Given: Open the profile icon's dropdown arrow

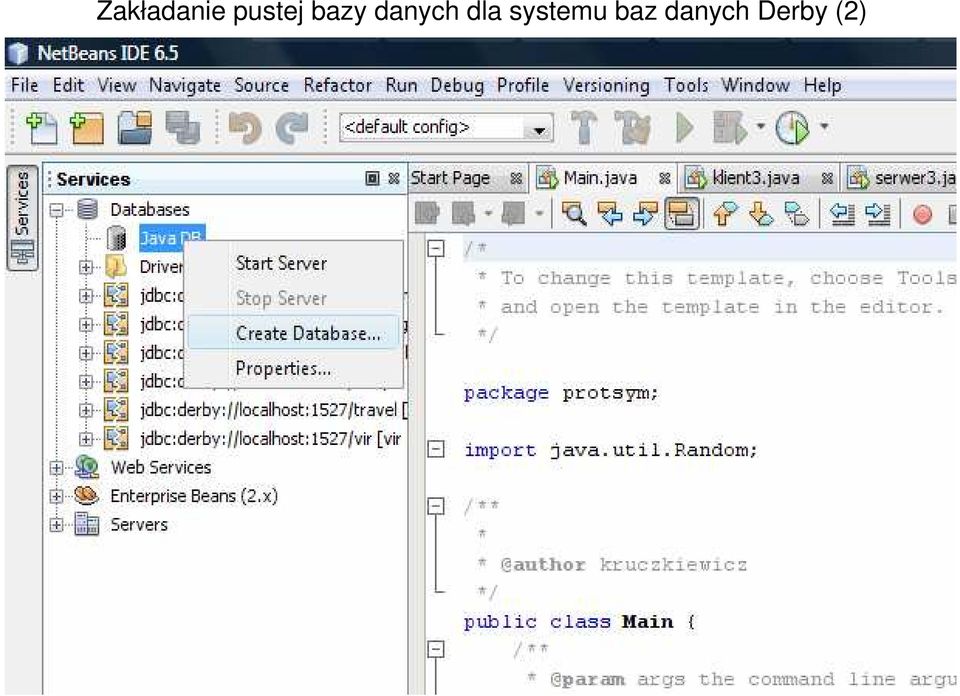Looking at the screenshot, I should (825, 127).
